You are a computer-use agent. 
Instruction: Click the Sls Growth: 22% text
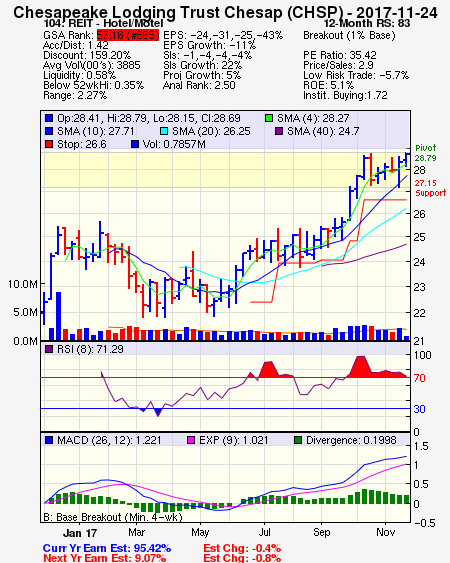(203, 65)
